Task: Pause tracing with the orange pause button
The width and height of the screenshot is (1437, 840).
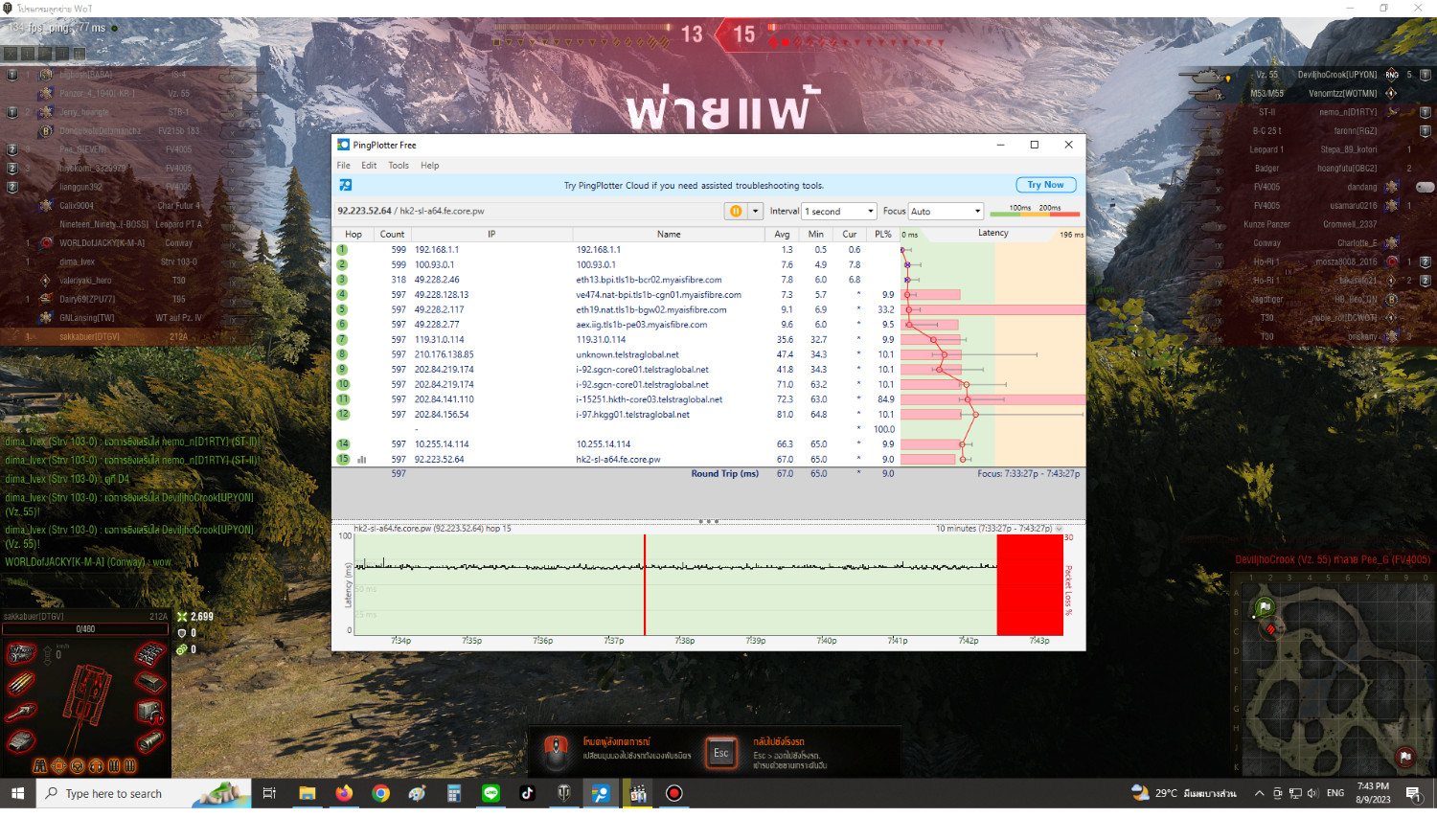Action: click(x=736, y=211)
